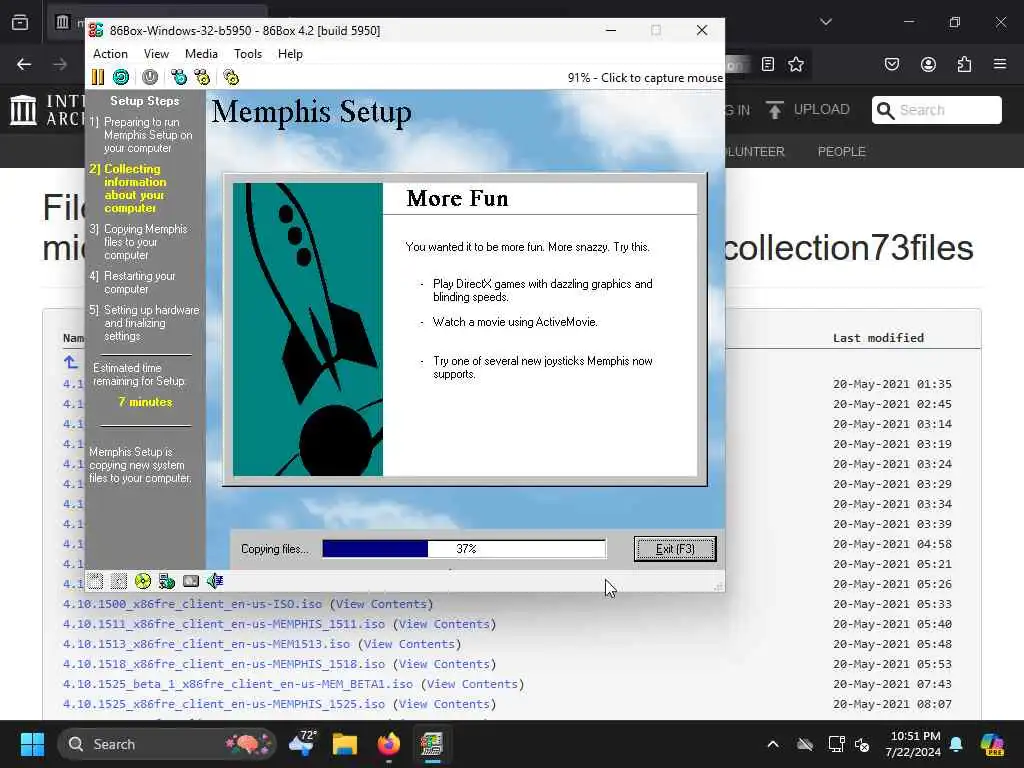Bookmark this page with the star
The height and width of the screenshot is (768, 1024).
(x=795, y=64)
